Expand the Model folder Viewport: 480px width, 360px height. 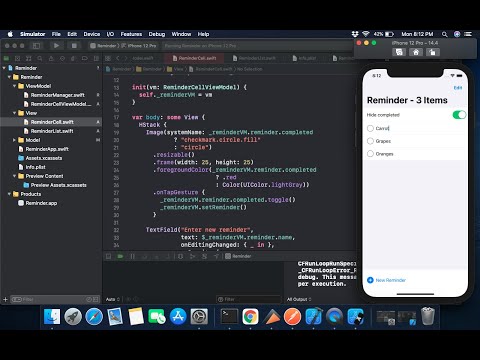click(x=15, y=140)
